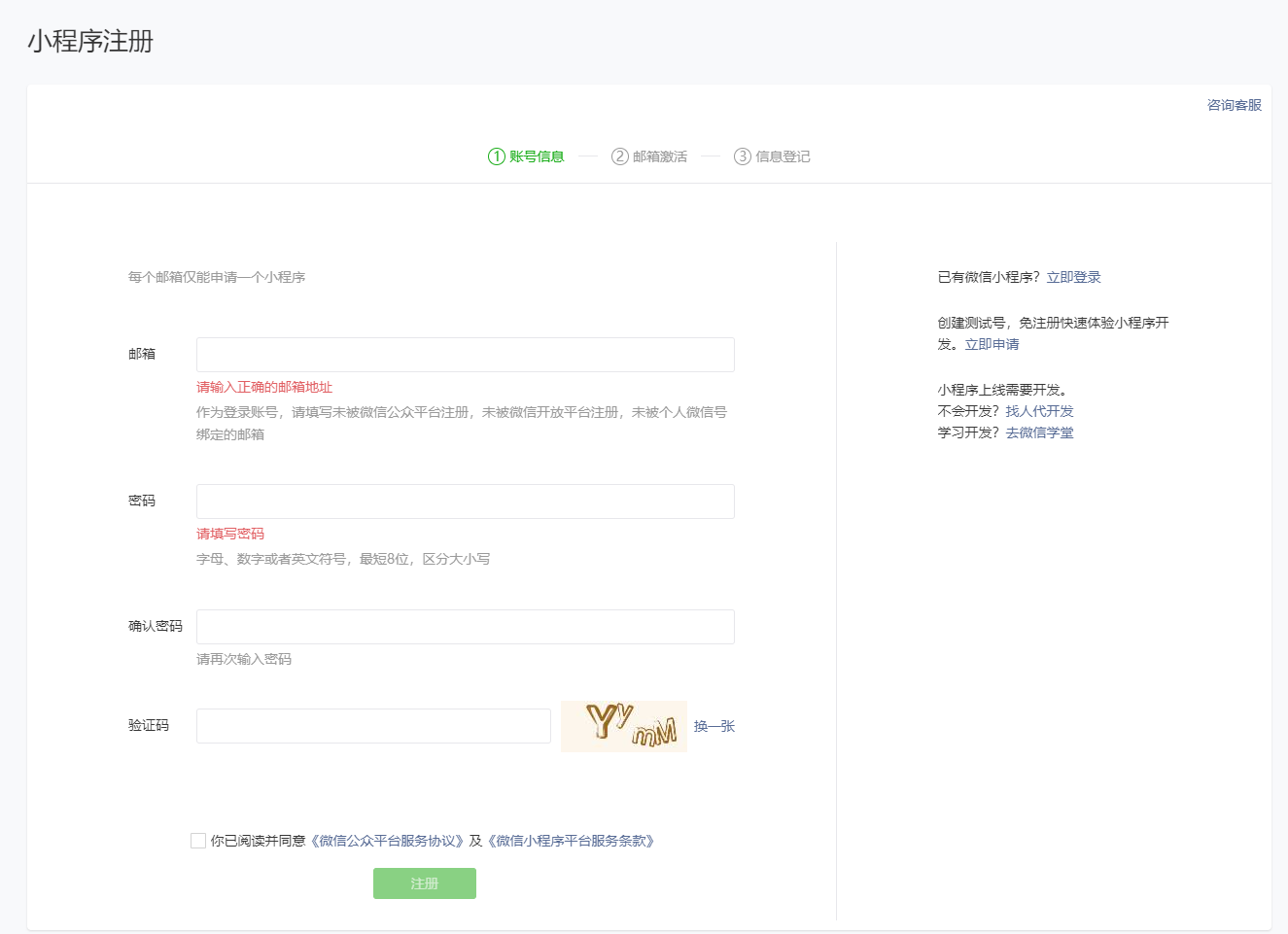
Task: Click the 请再次输入密码 hint text
Action: [x=244, y=659]
